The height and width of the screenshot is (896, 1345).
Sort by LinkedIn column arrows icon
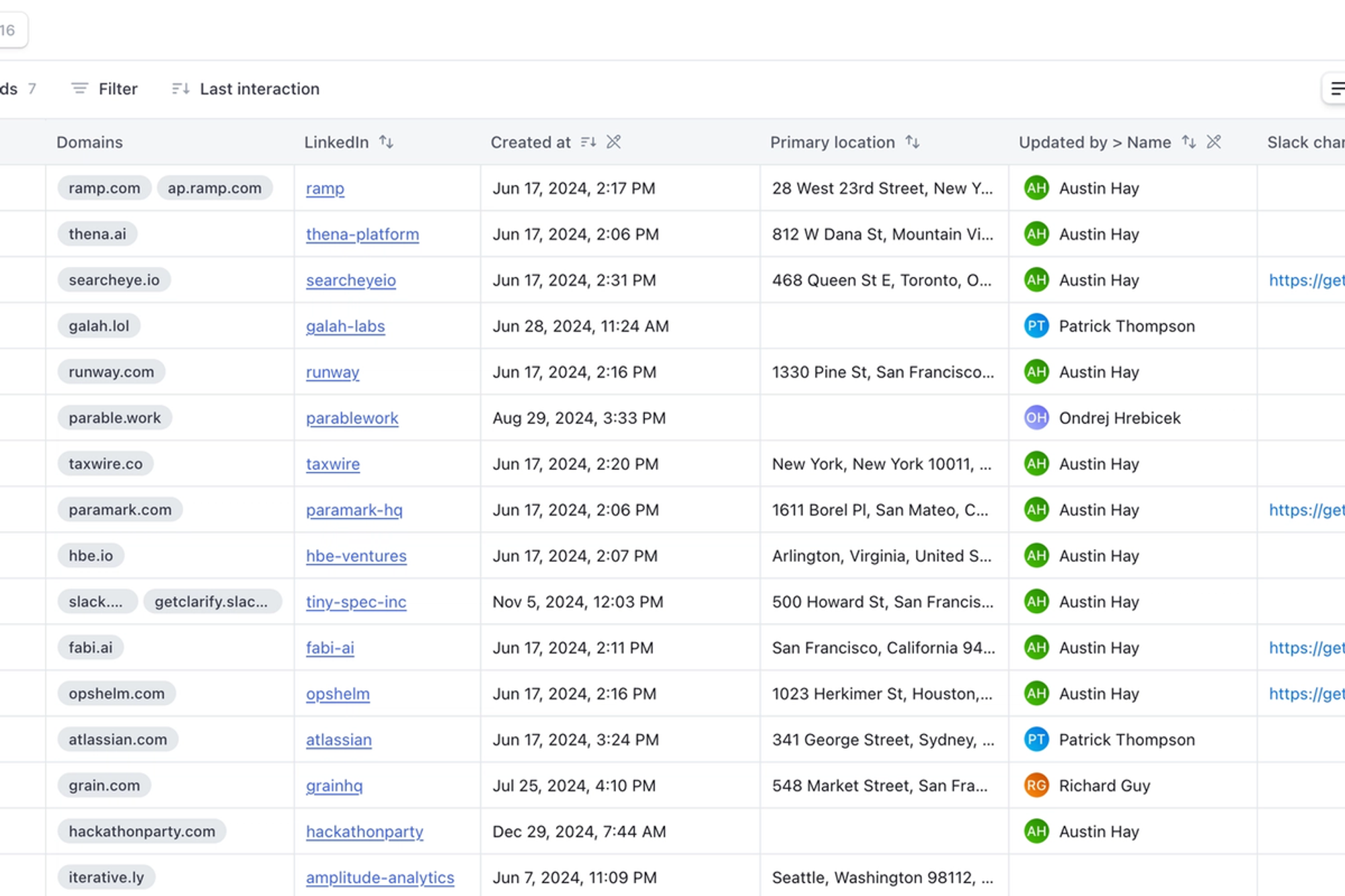386,142
